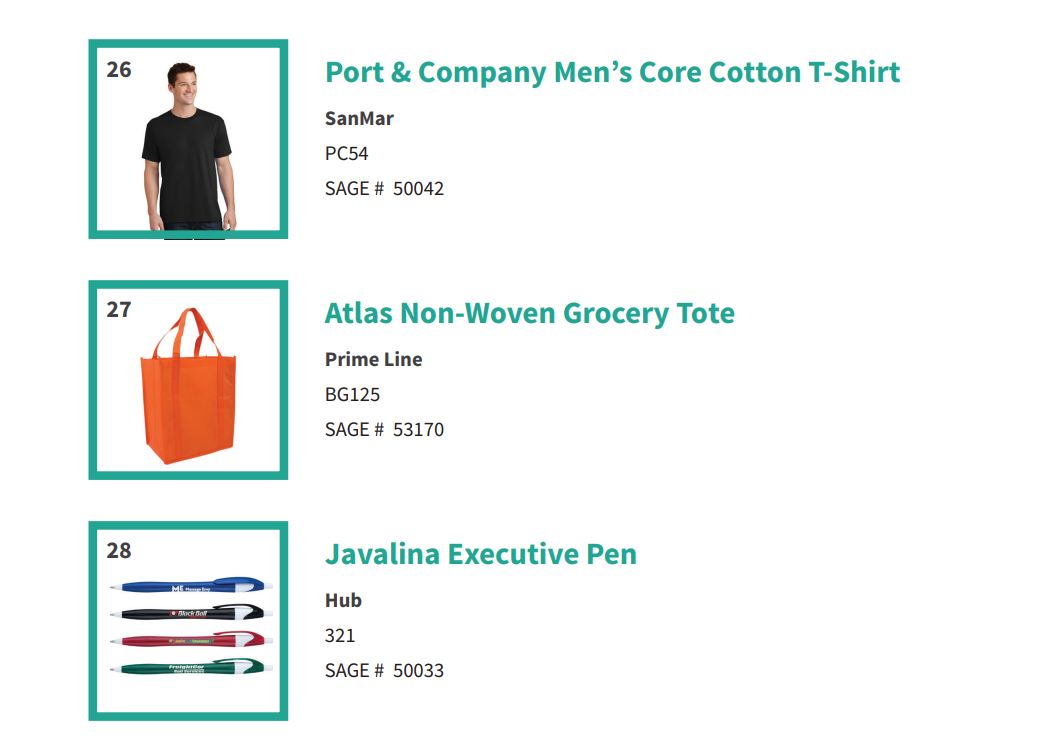
Task: Click the blue pen in pen image
Action: click(191, 585)
